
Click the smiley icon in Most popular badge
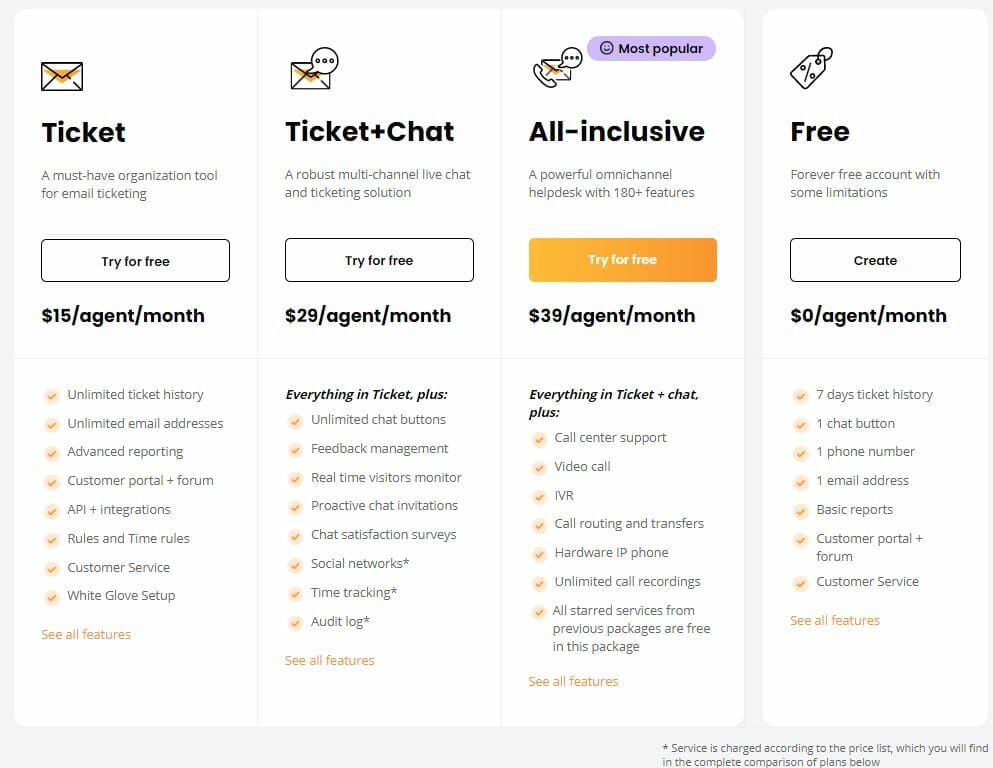[x=608, y=47]
